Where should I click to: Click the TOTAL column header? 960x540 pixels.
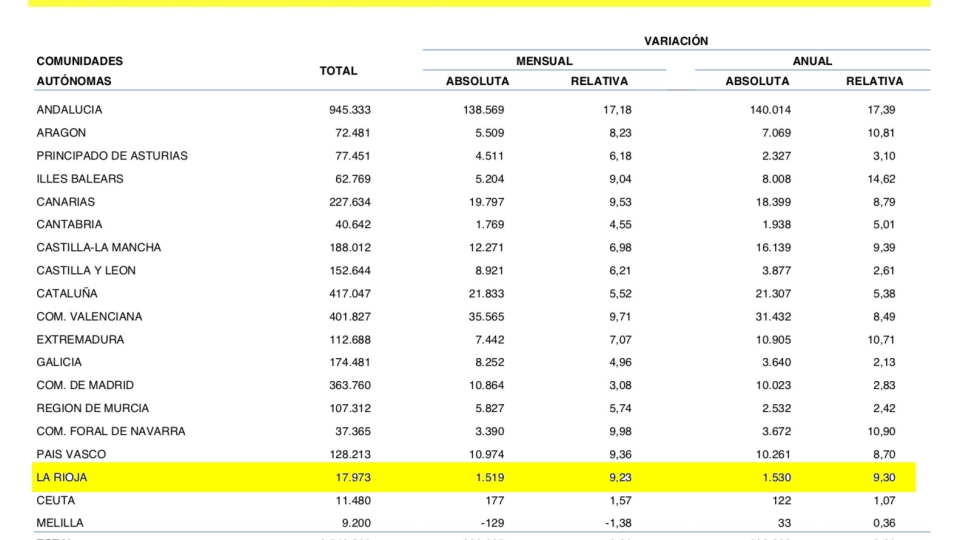(338, 71)
